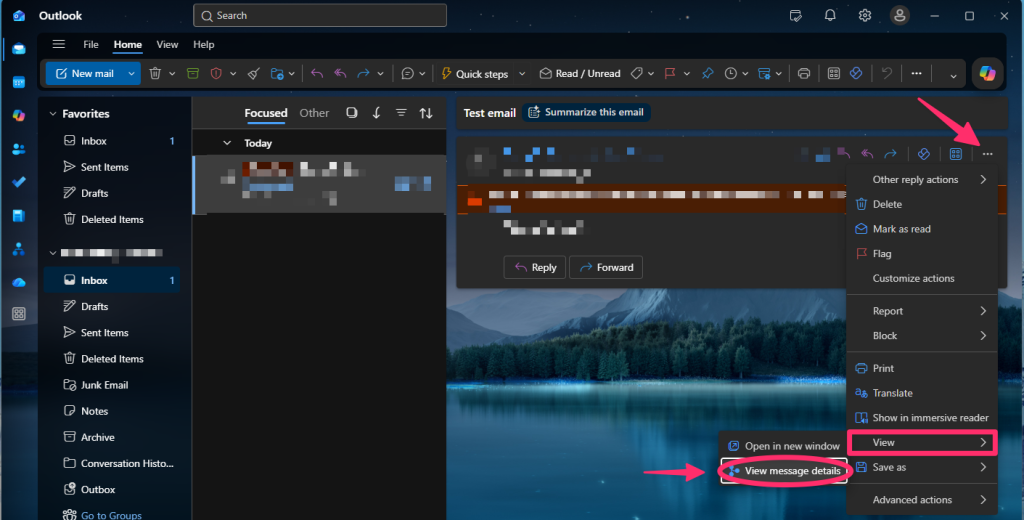Toggle the hamburger navigation pane button

[59, 44]
